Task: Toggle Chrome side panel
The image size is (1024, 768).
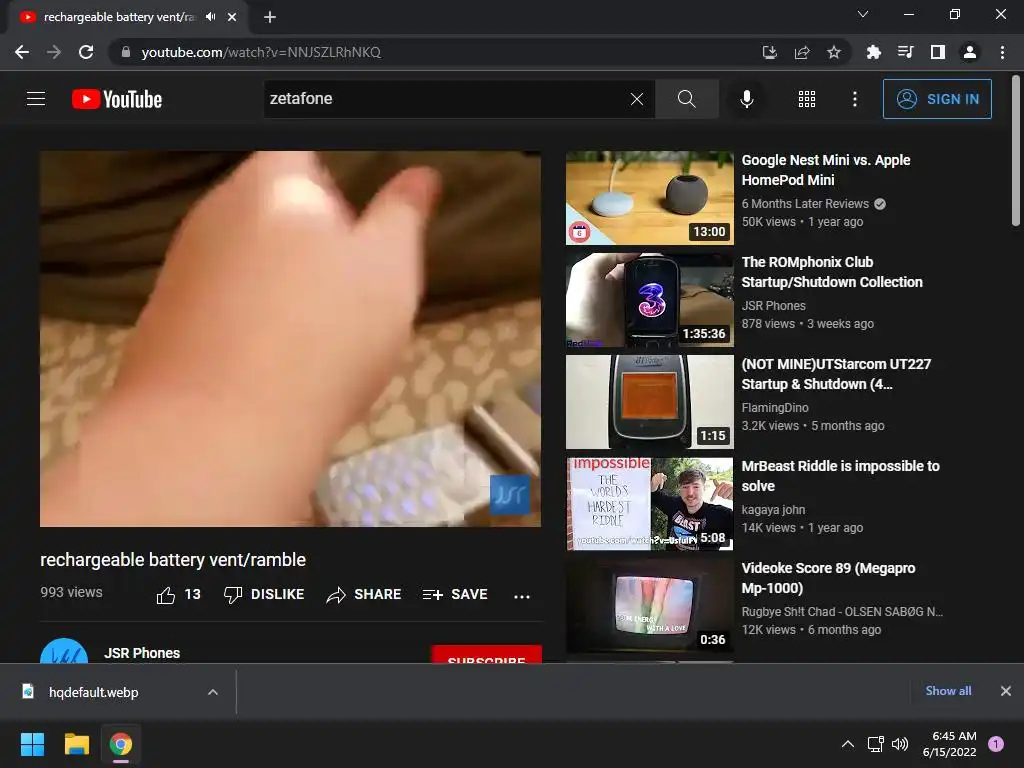Action: click(938, 52)
